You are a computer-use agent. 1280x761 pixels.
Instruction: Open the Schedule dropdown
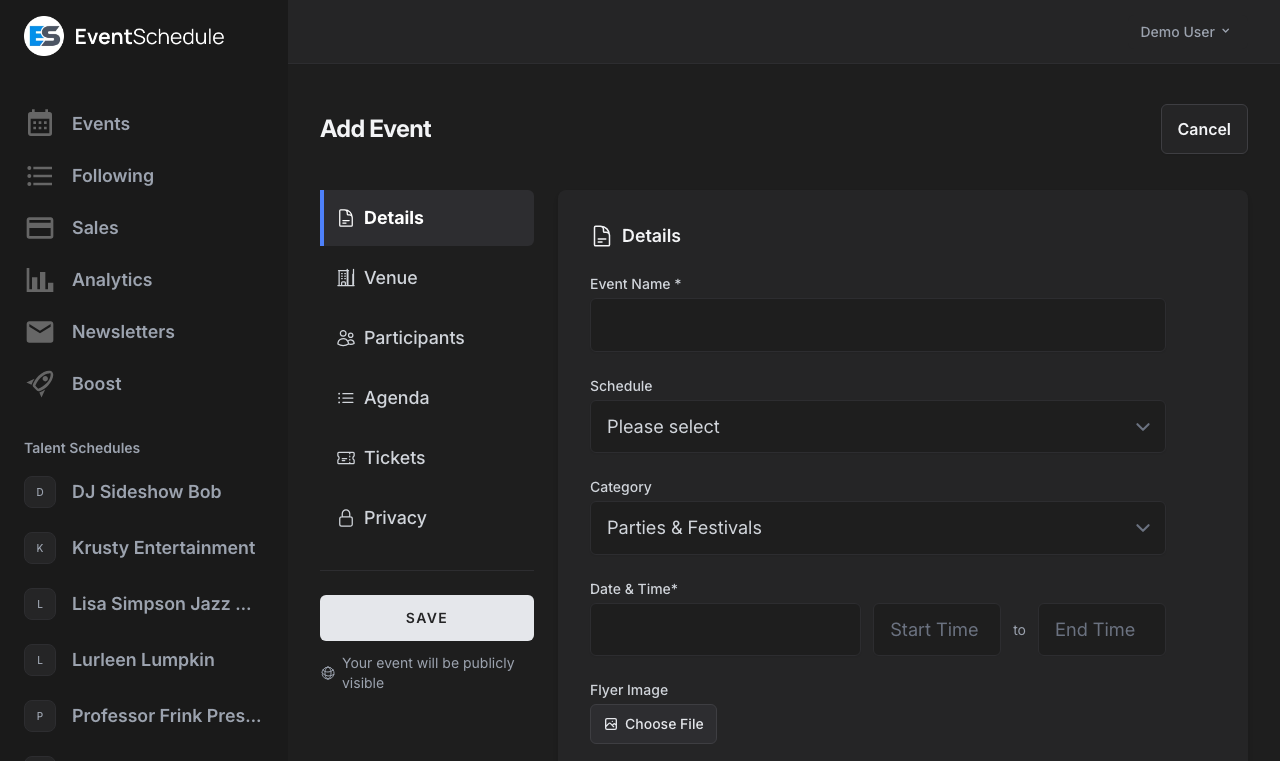(877, 427)
